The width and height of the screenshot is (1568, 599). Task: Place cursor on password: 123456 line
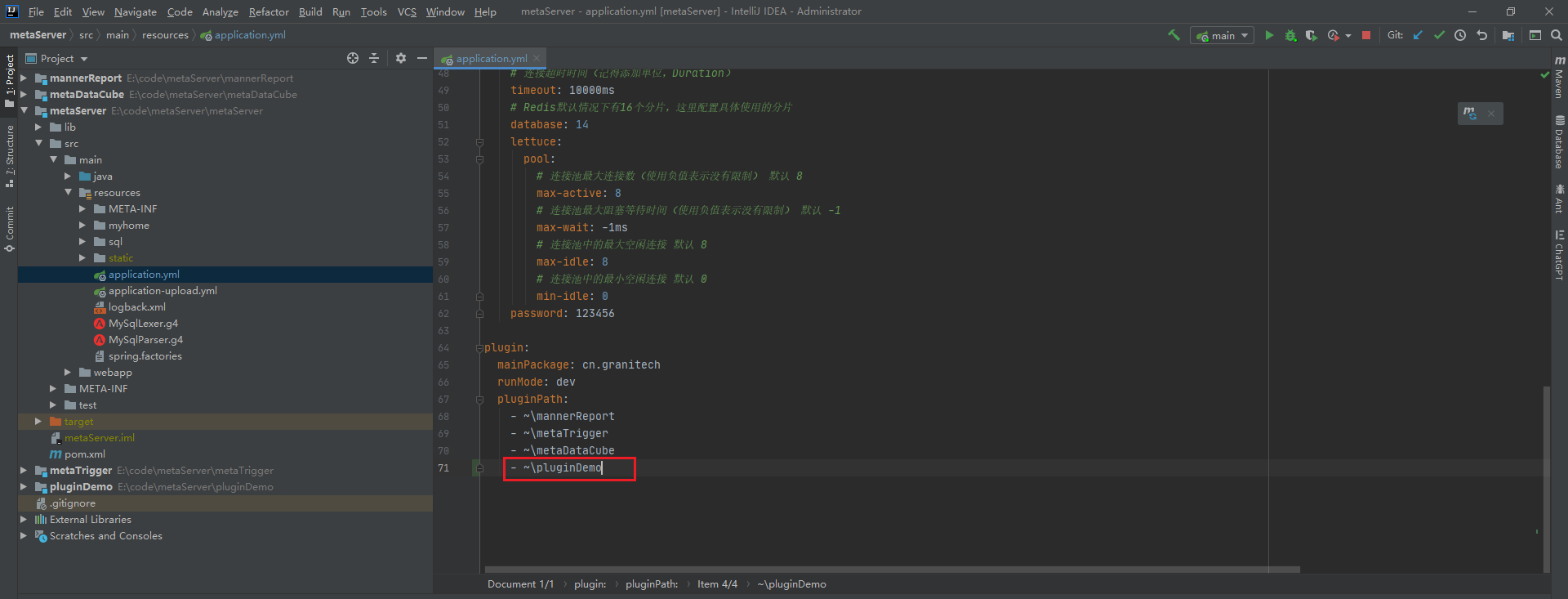[x=562, y=314]
